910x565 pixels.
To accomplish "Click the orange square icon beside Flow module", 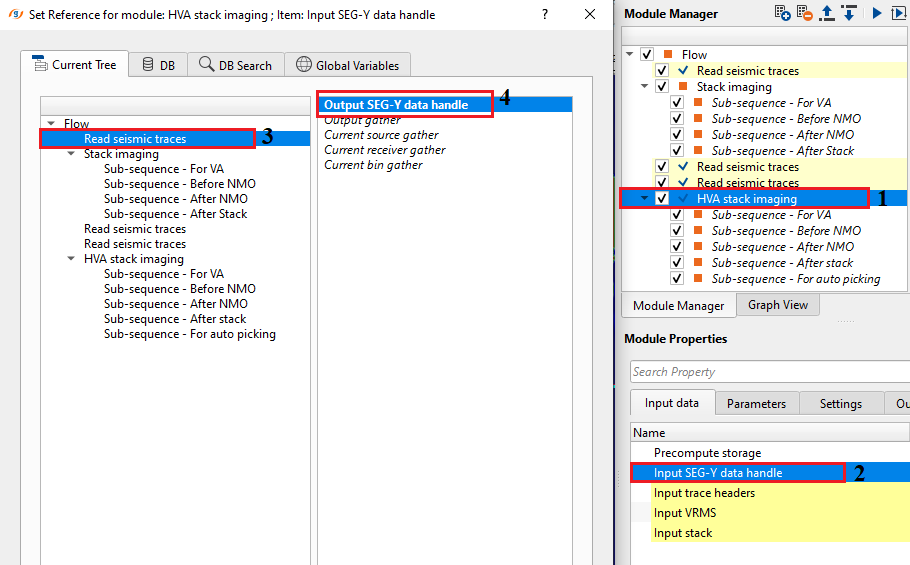I will point(668,55).
